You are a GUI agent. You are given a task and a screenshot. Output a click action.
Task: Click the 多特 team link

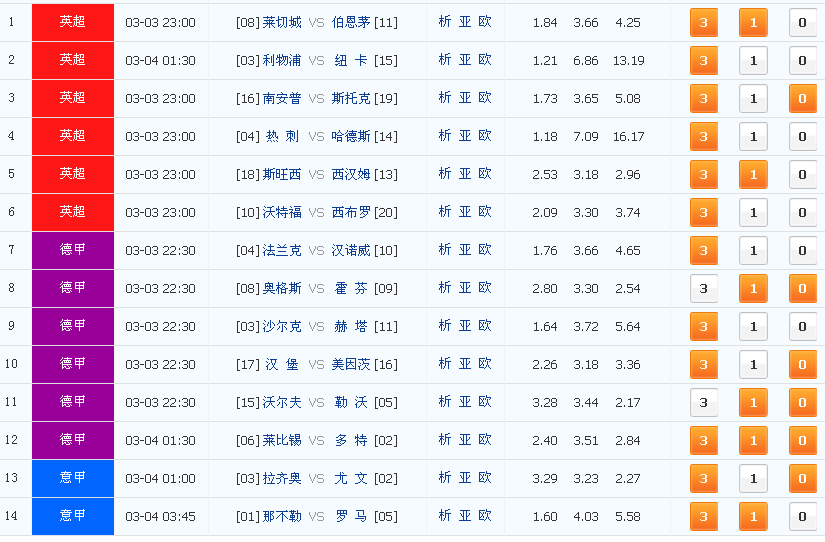pos(351,440)
